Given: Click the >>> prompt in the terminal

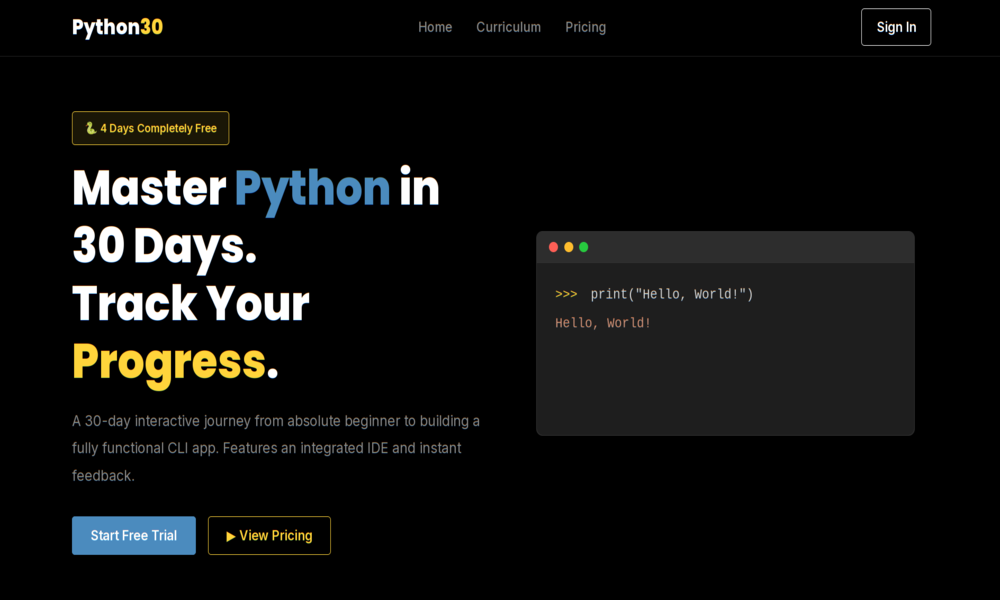Looking at the screenshot, I should point(566,294).
